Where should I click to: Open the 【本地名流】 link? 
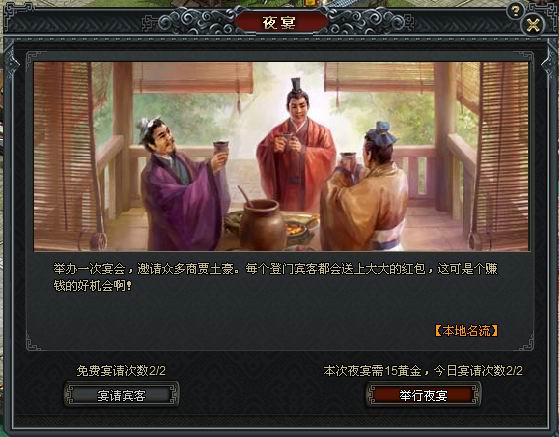[x=467, y=330]
